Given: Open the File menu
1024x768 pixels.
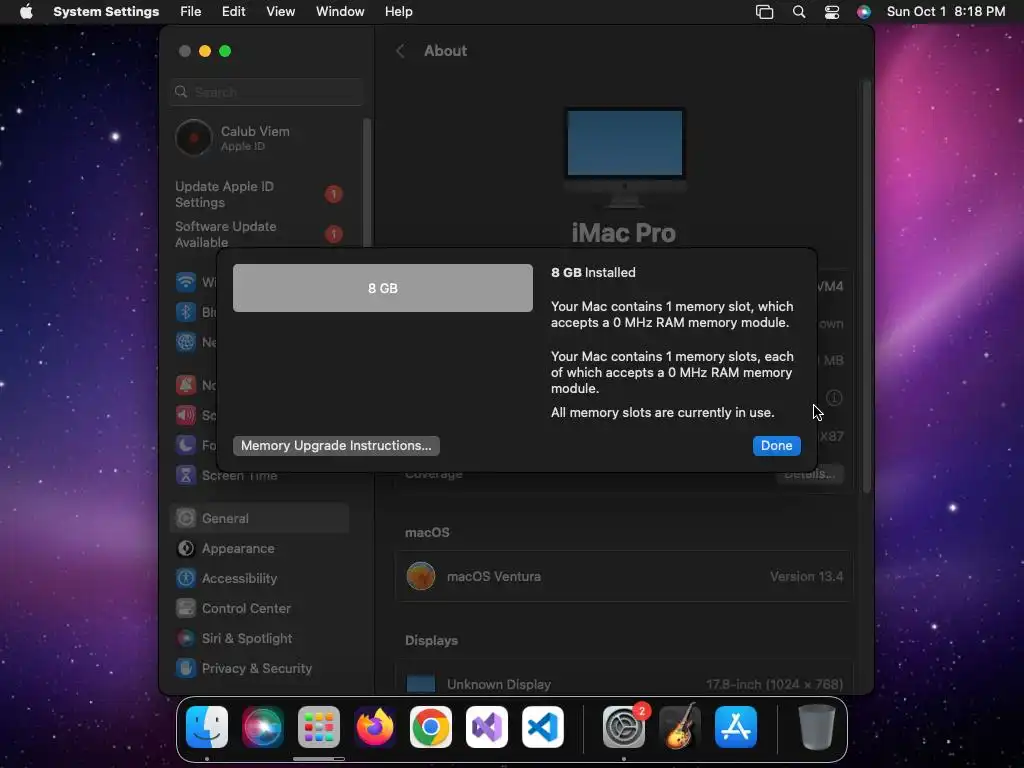Looking at the screenshot, I should 191,12.
